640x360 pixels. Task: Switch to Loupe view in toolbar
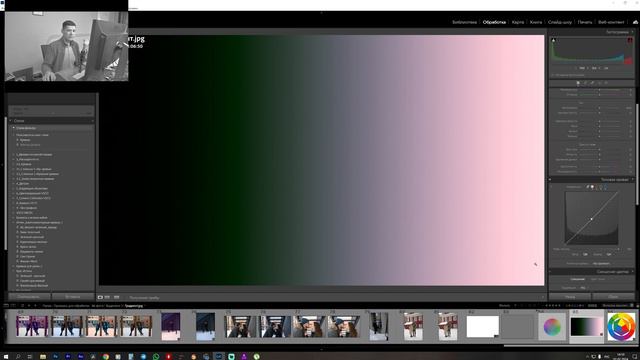pos(100,297)
